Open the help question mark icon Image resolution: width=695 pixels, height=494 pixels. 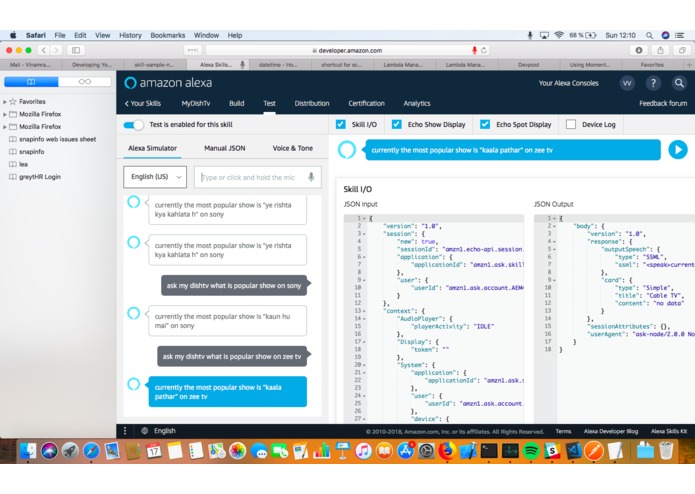coord(653,83)
